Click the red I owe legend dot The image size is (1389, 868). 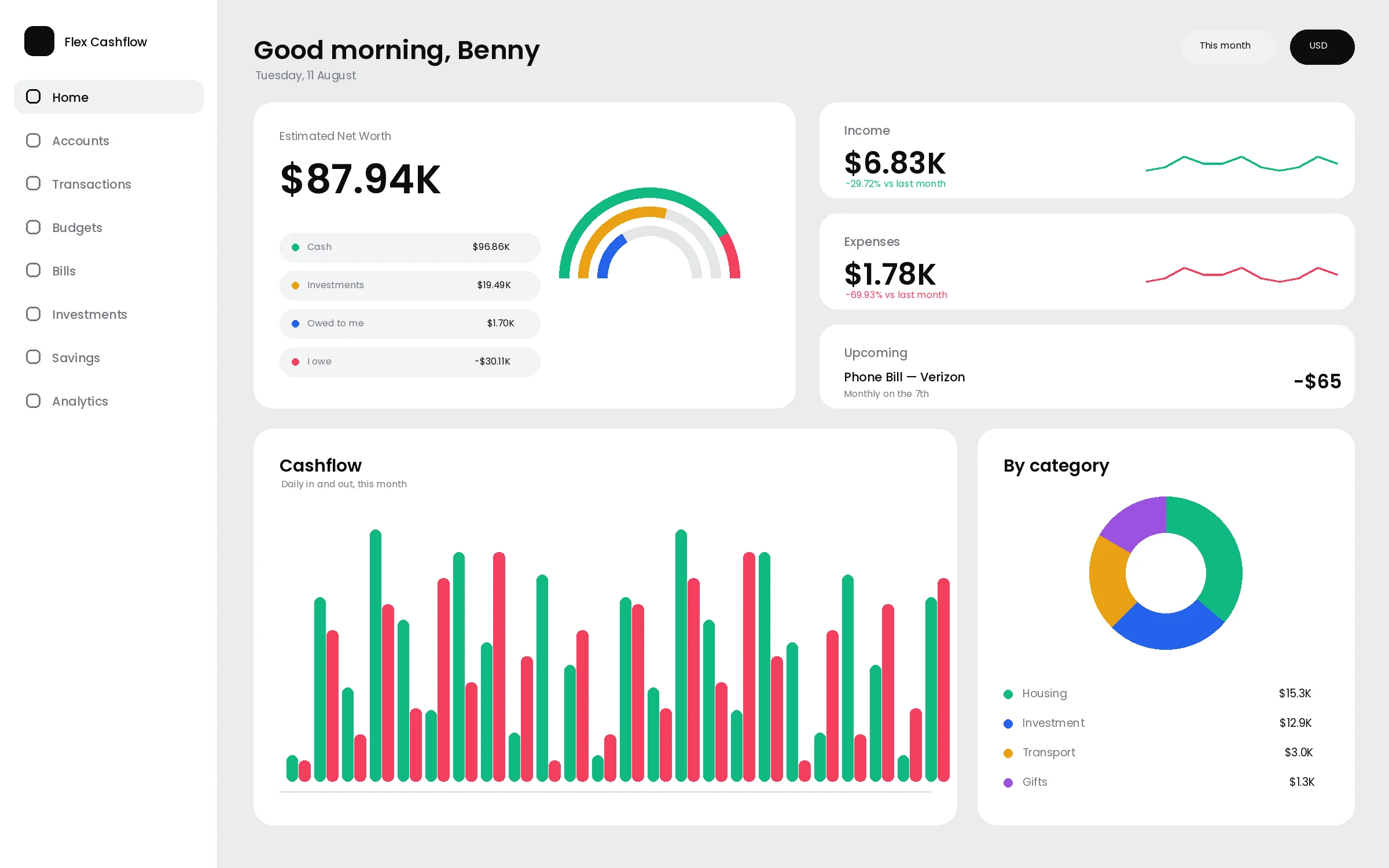pos(295,362)
